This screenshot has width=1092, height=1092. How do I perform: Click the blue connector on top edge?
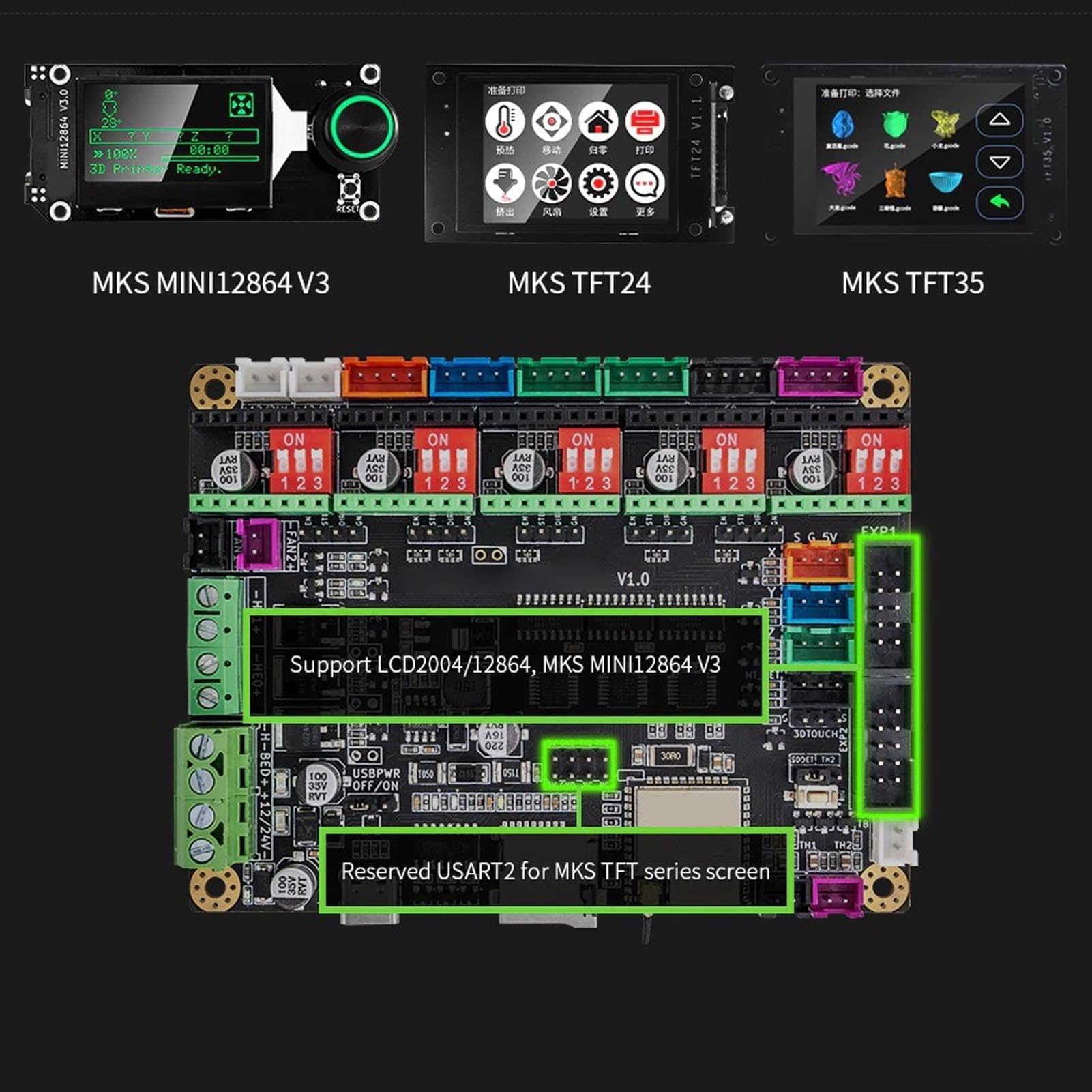[x=473, y=377]
